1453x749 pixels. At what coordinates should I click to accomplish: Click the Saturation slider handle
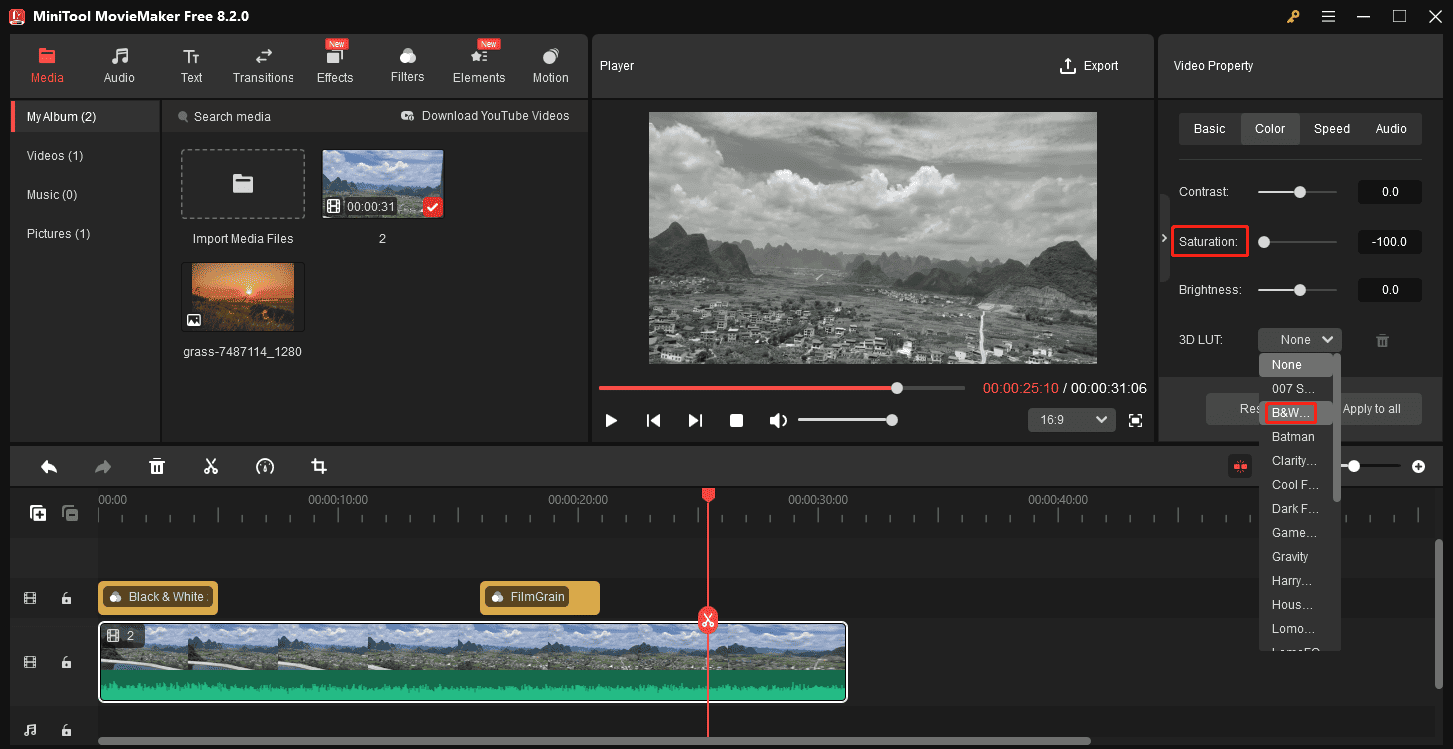click(1264, 242)
